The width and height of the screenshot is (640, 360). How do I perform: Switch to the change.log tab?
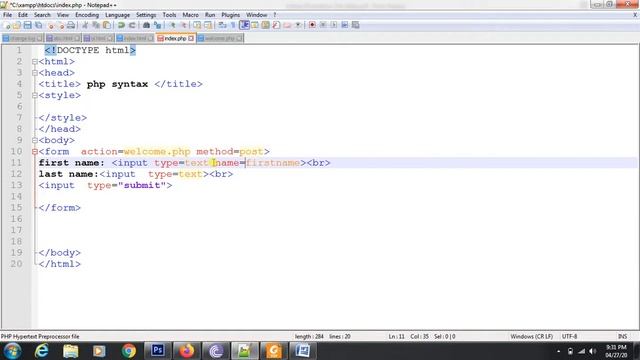[x=22, y=38]
